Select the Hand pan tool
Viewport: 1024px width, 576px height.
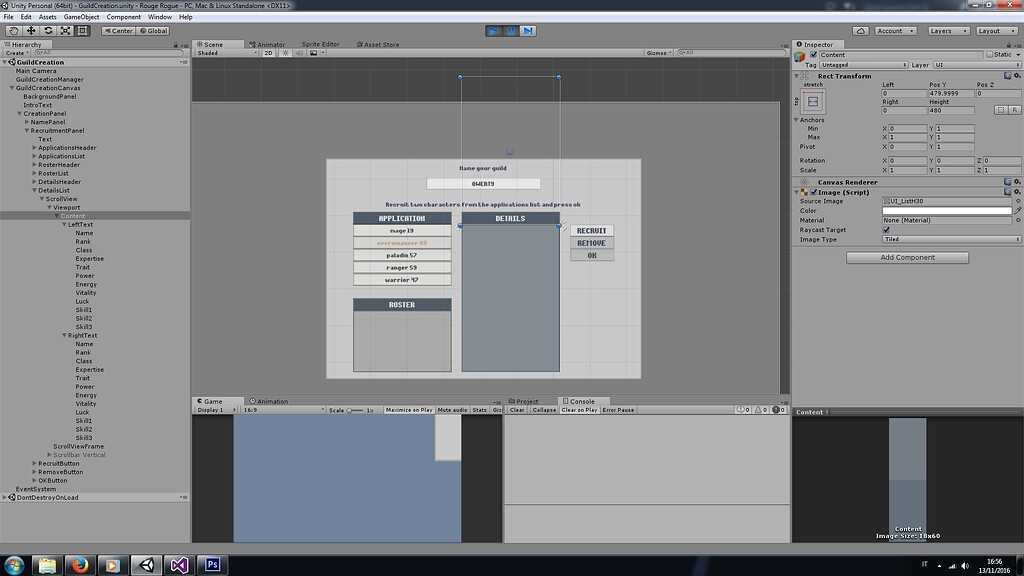coord(13,30)
